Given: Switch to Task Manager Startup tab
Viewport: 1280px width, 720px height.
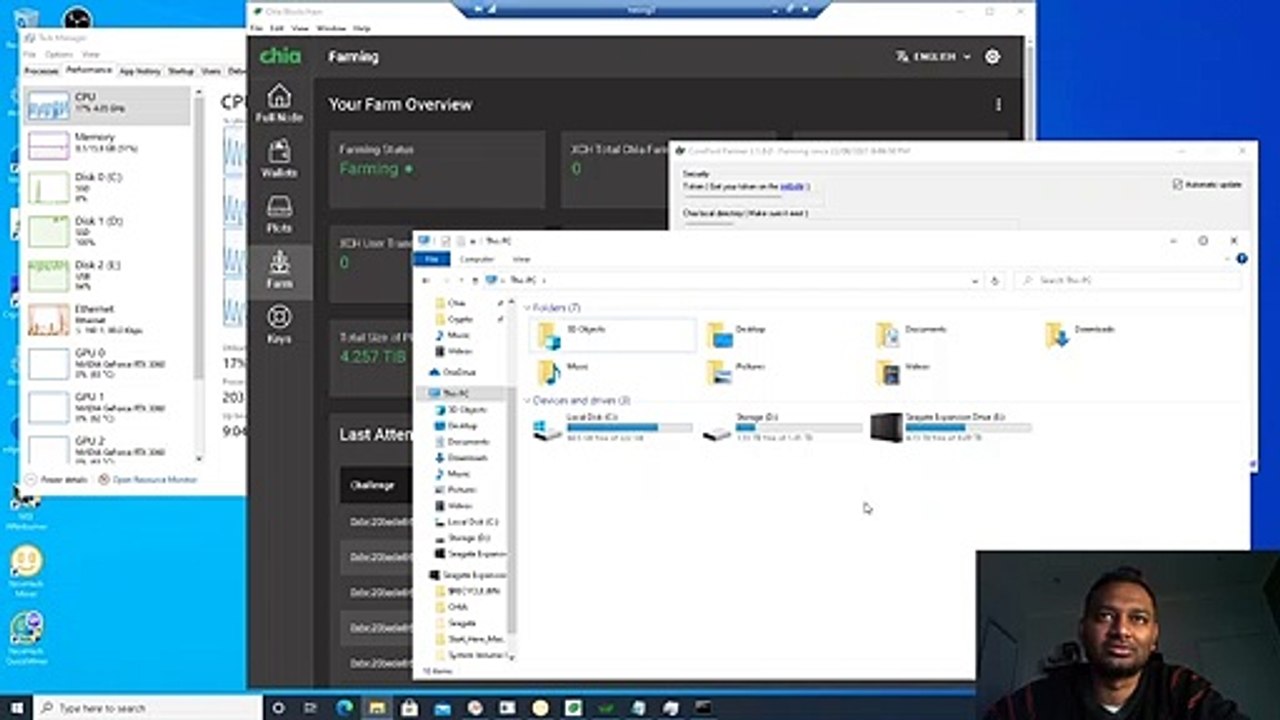Looking at the screenshot, I should tap(181, 71).
